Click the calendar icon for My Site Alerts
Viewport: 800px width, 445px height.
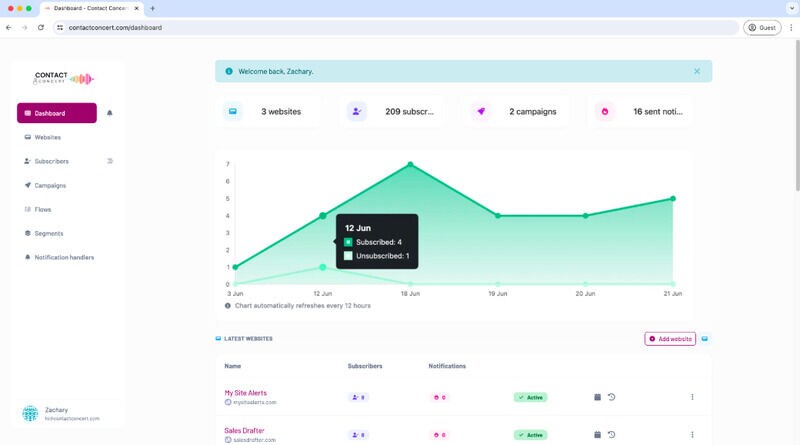[597, 397]
